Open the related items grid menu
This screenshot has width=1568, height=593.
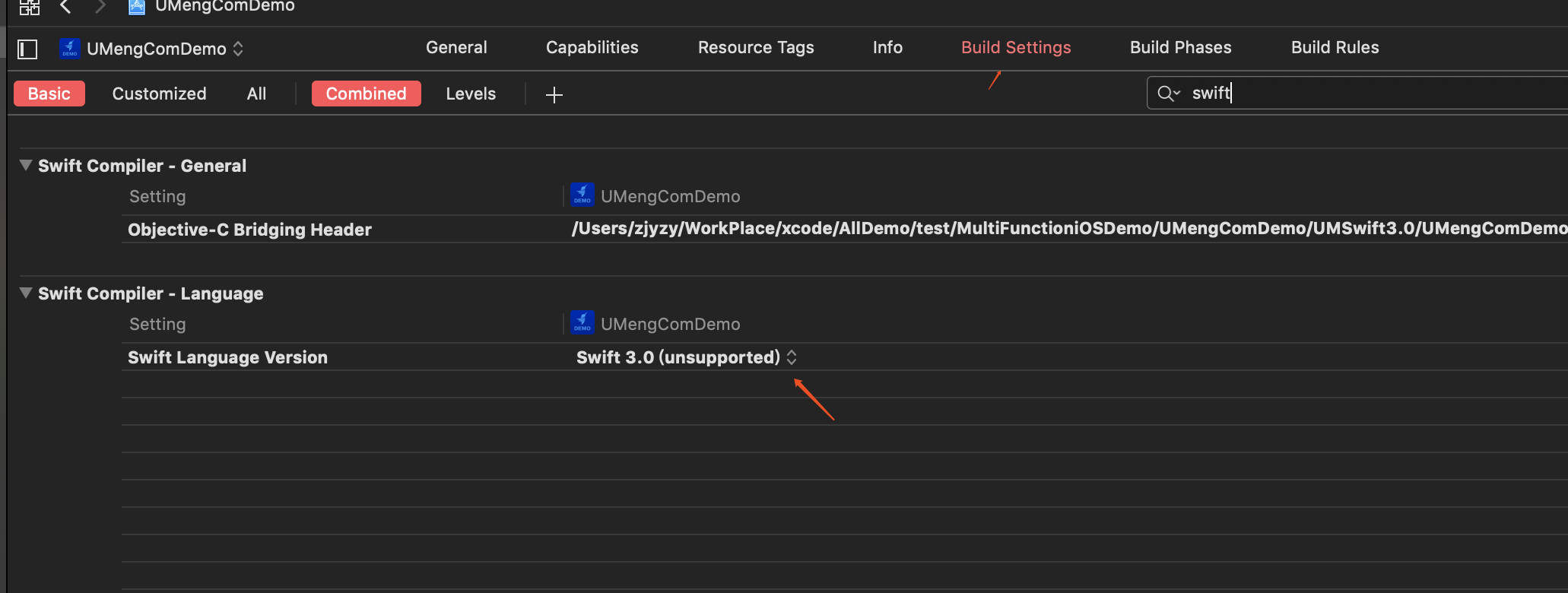(29, 7)
